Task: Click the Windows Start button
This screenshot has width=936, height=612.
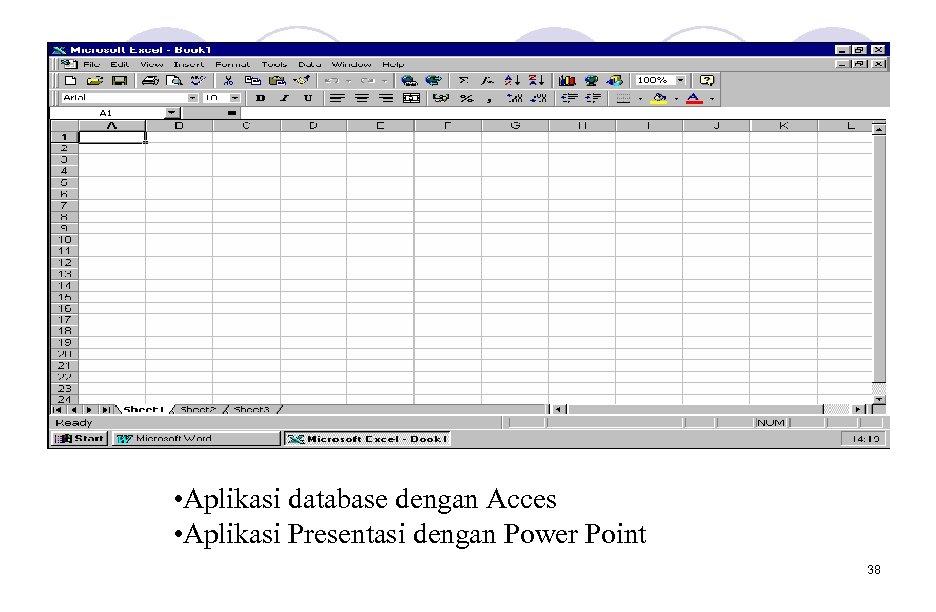Action: 79,439
